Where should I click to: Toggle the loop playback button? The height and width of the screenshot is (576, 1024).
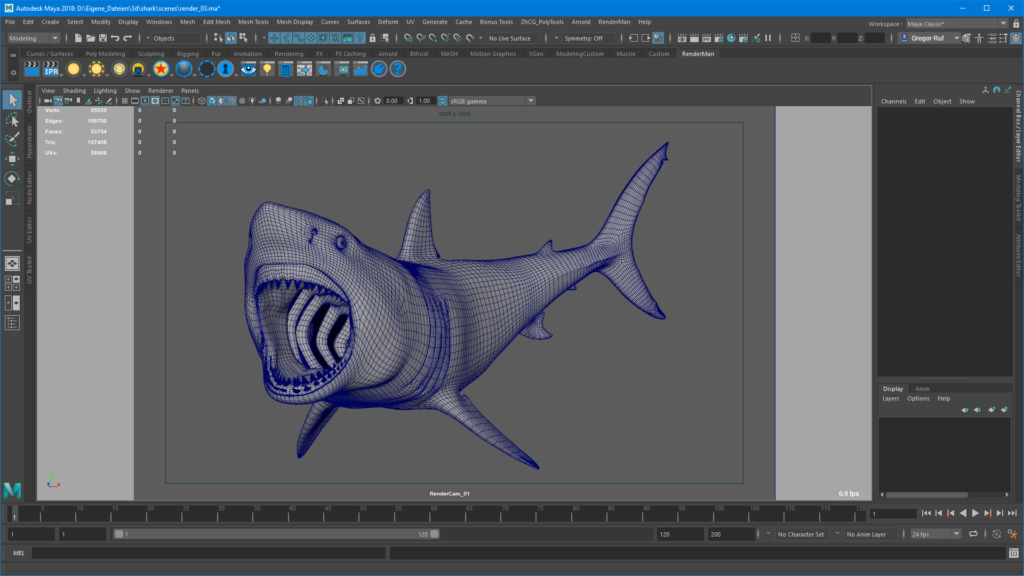973,534
